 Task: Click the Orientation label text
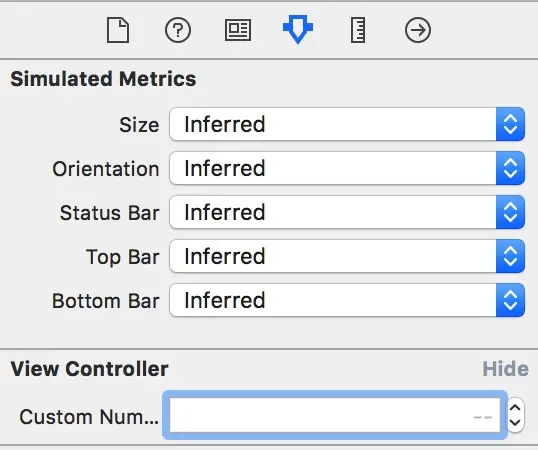point(106,169)
